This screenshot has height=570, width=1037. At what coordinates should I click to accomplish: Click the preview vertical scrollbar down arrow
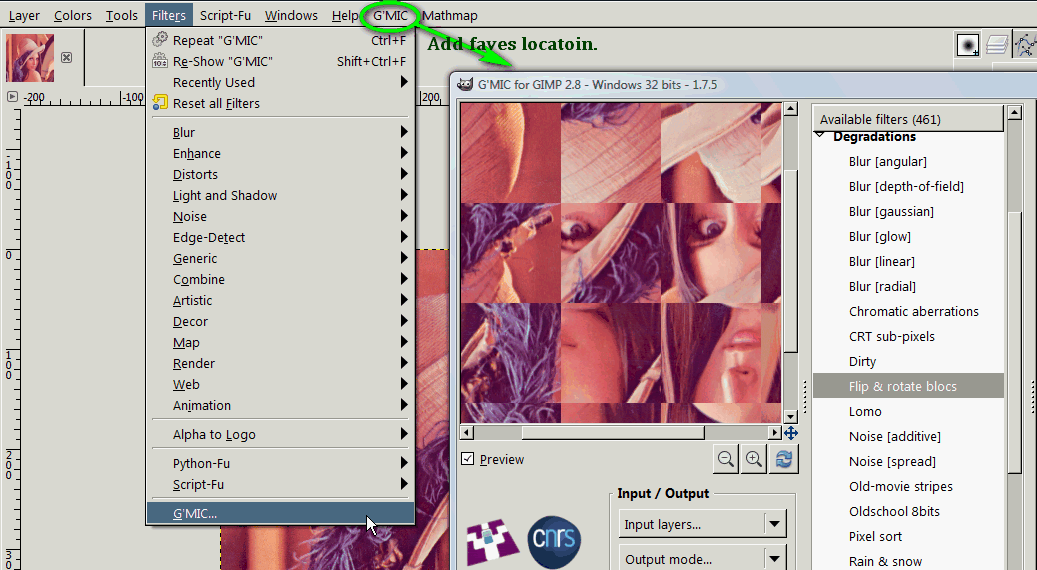click(790, 417)
